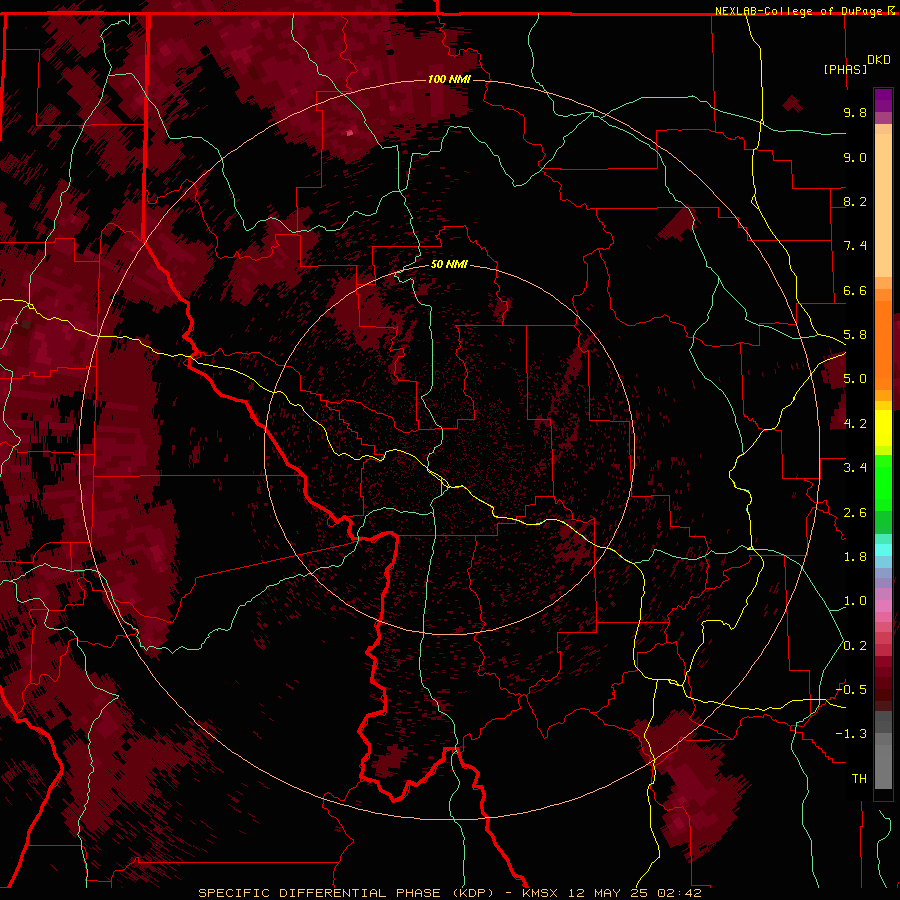Pick the bright green color bar segment
The image size is (900, 900).
883,482
